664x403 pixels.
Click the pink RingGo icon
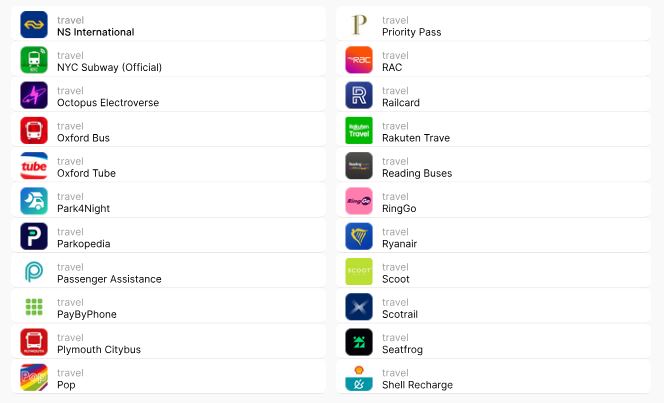[359, 201]
